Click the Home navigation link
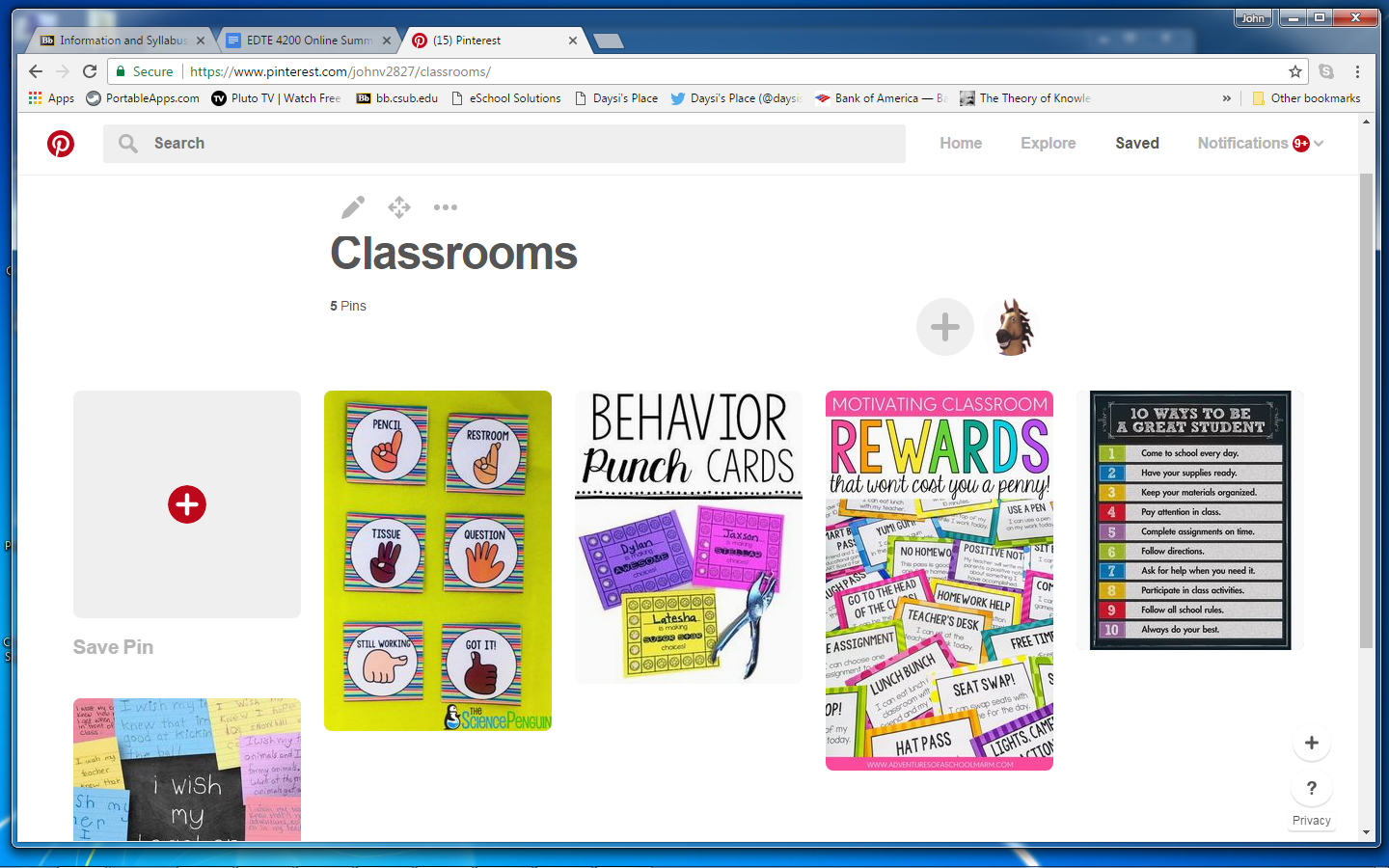Viewport: 1389px width, 868px height. coord(961,143)
